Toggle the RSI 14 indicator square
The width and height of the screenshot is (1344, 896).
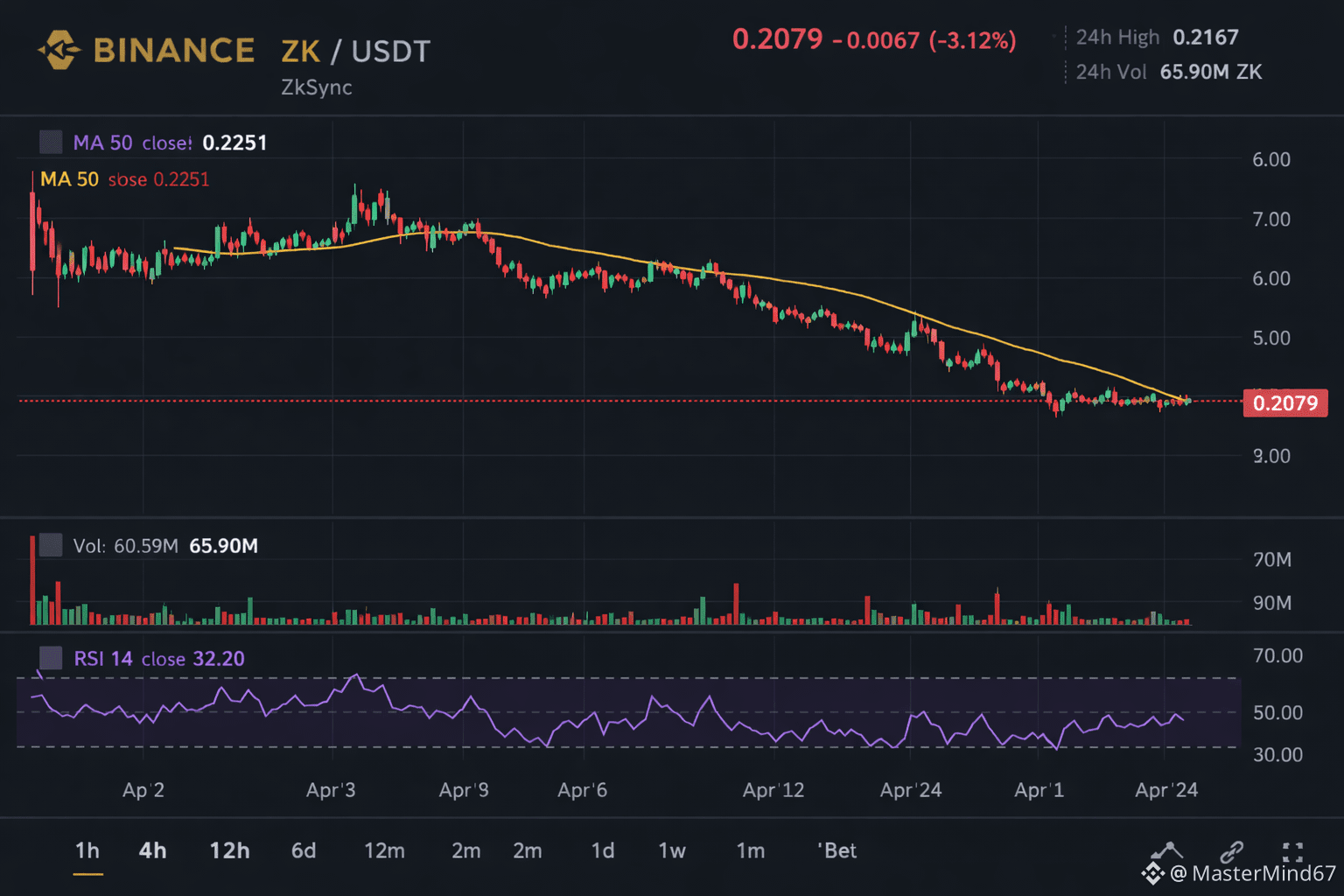(x=52, y=658)
